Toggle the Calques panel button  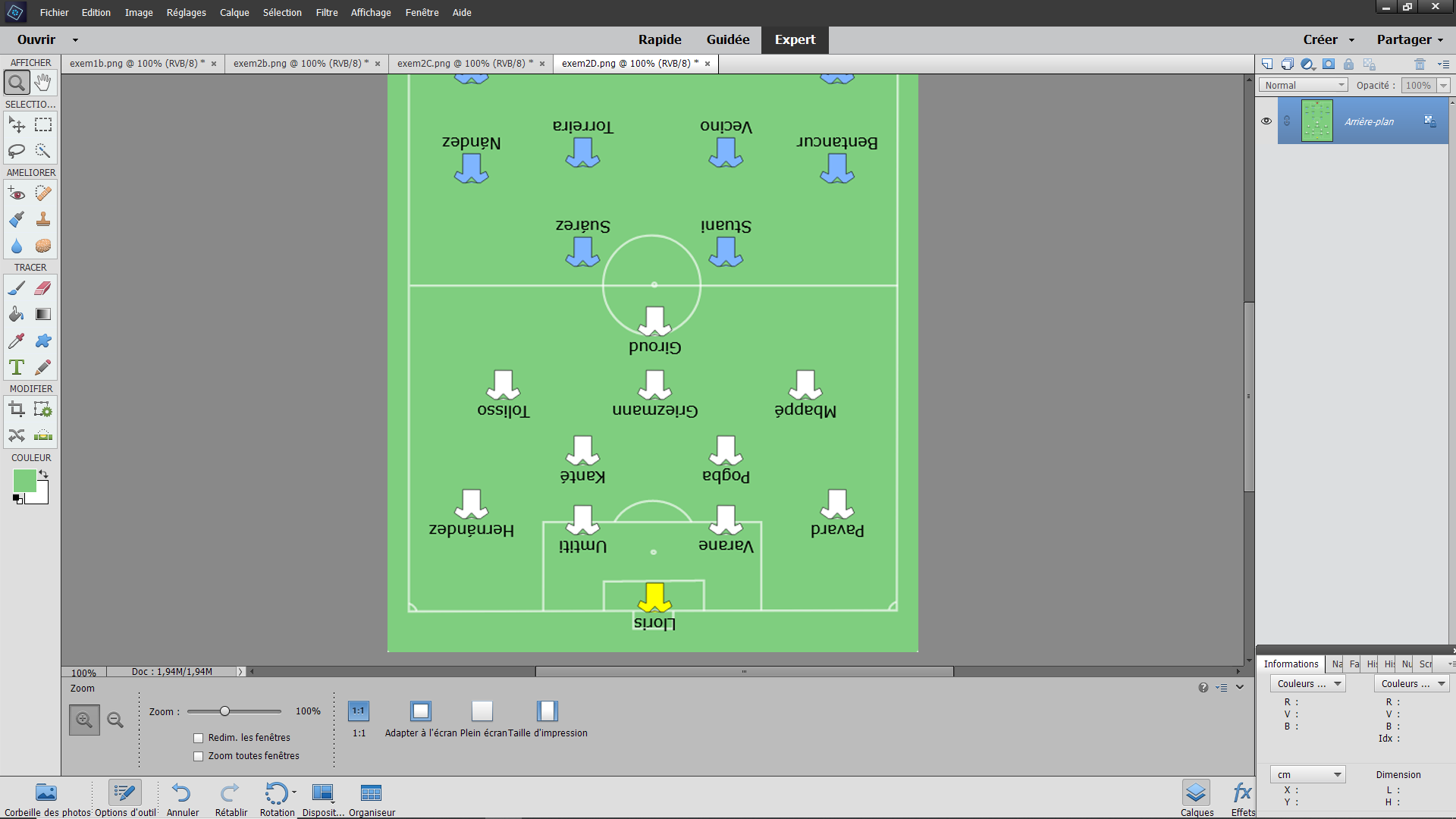click(1197, 799)
